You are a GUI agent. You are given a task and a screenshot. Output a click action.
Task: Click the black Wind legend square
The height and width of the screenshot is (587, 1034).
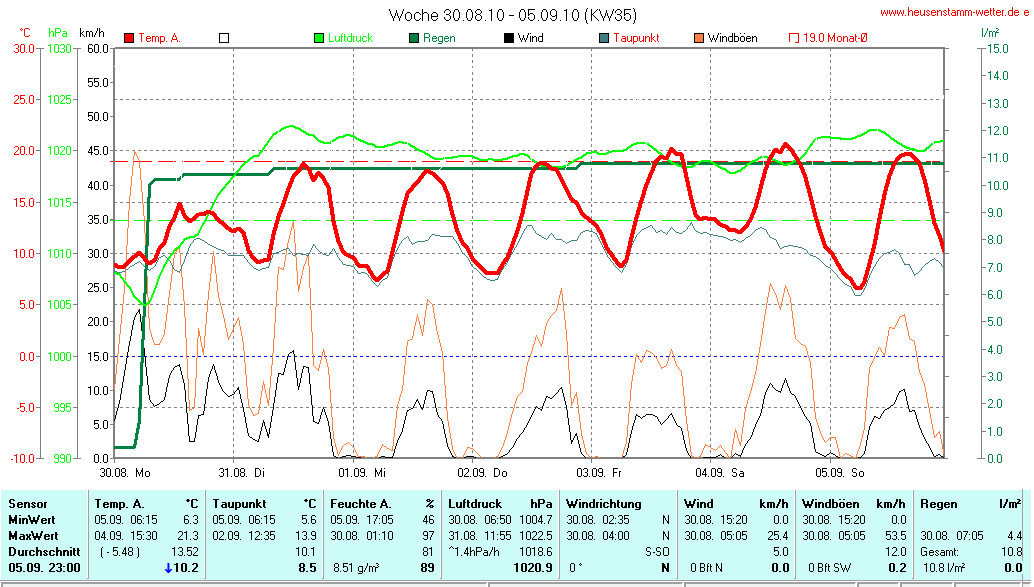(x=509, y=38)
